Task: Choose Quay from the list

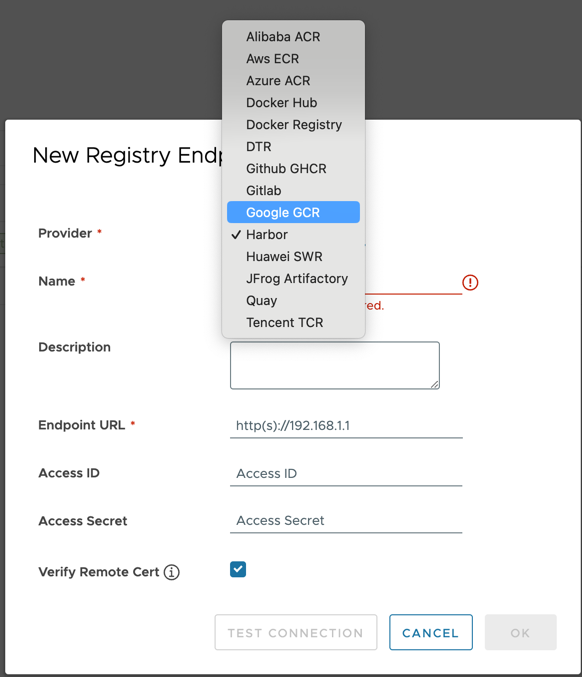Action: [x=293, y=301]
